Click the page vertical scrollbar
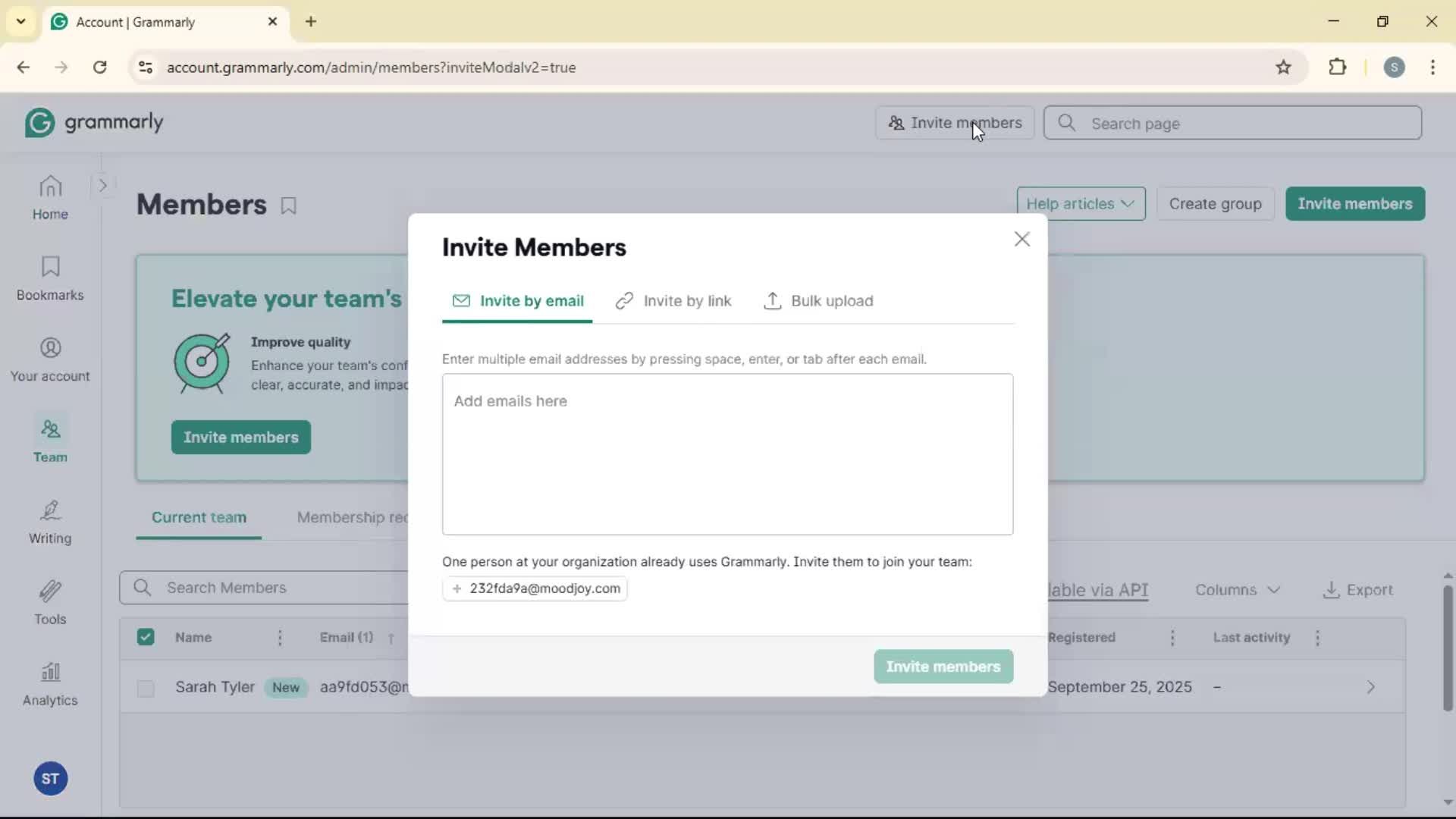 (x=1448, y=648)
